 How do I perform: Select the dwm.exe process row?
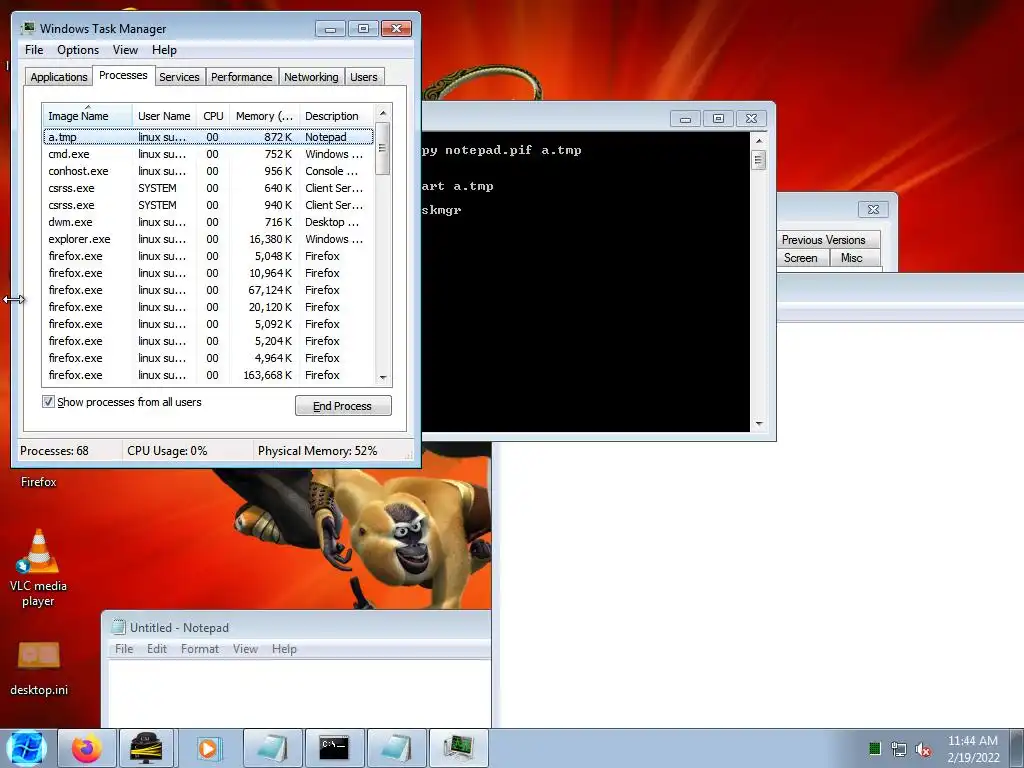(208, 222)
